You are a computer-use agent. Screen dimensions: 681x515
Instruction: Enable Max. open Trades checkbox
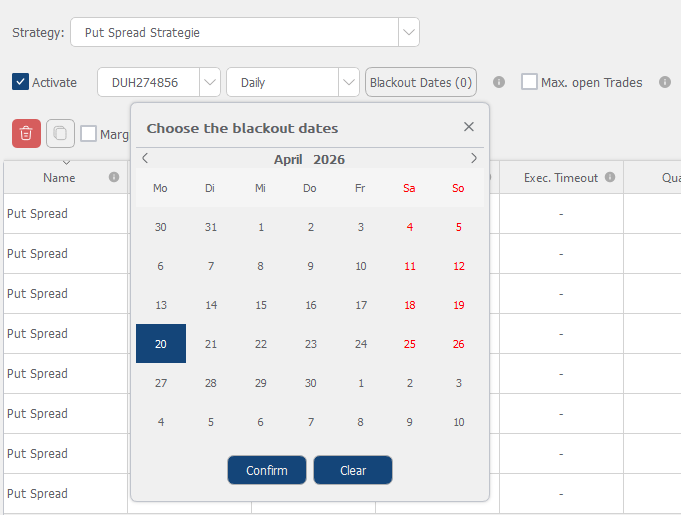coord(529,82)
